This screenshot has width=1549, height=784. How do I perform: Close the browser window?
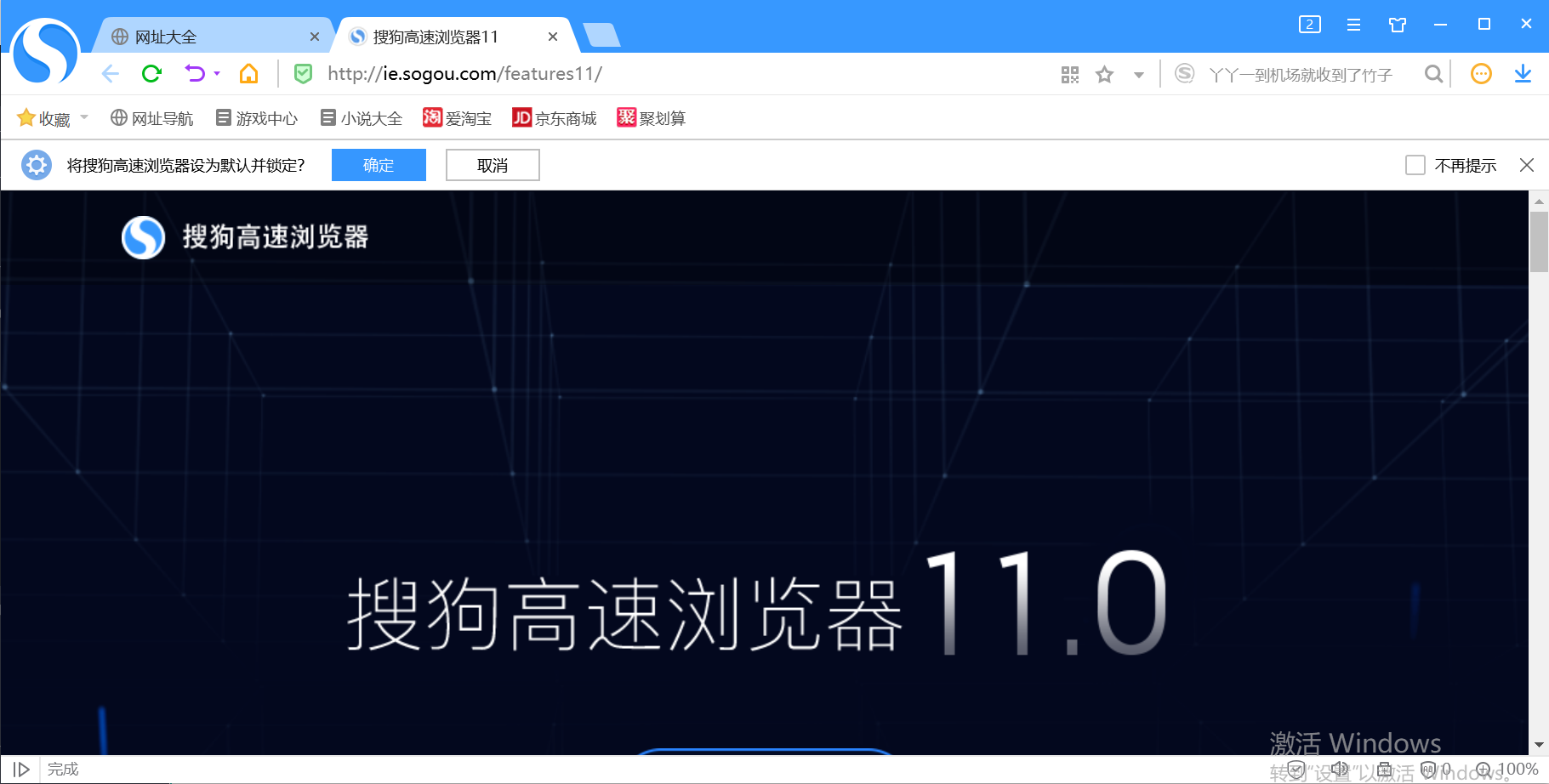(1526, 25)
